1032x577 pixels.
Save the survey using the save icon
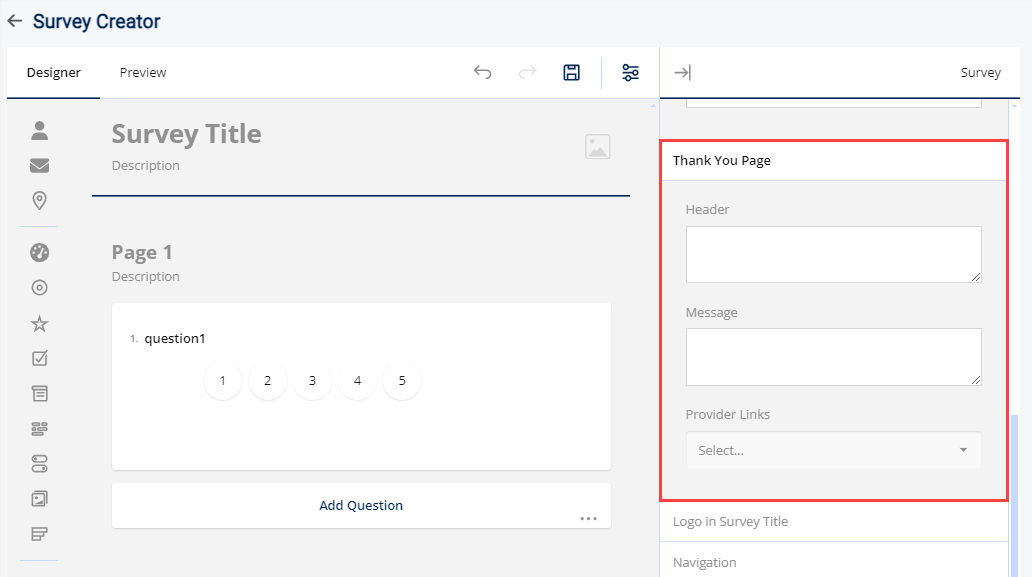(571, 72)
